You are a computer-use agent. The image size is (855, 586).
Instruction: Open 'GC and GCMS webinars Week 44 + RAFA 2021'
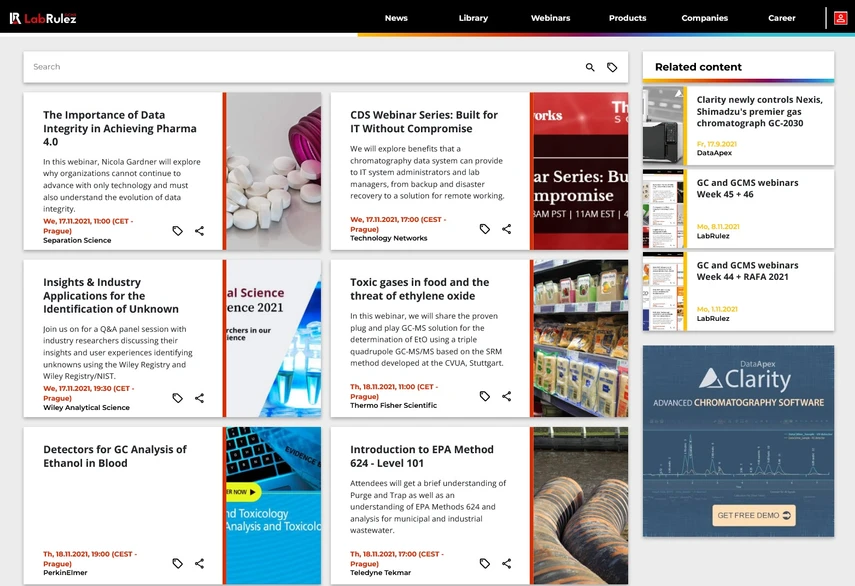(x=748, y=271)
